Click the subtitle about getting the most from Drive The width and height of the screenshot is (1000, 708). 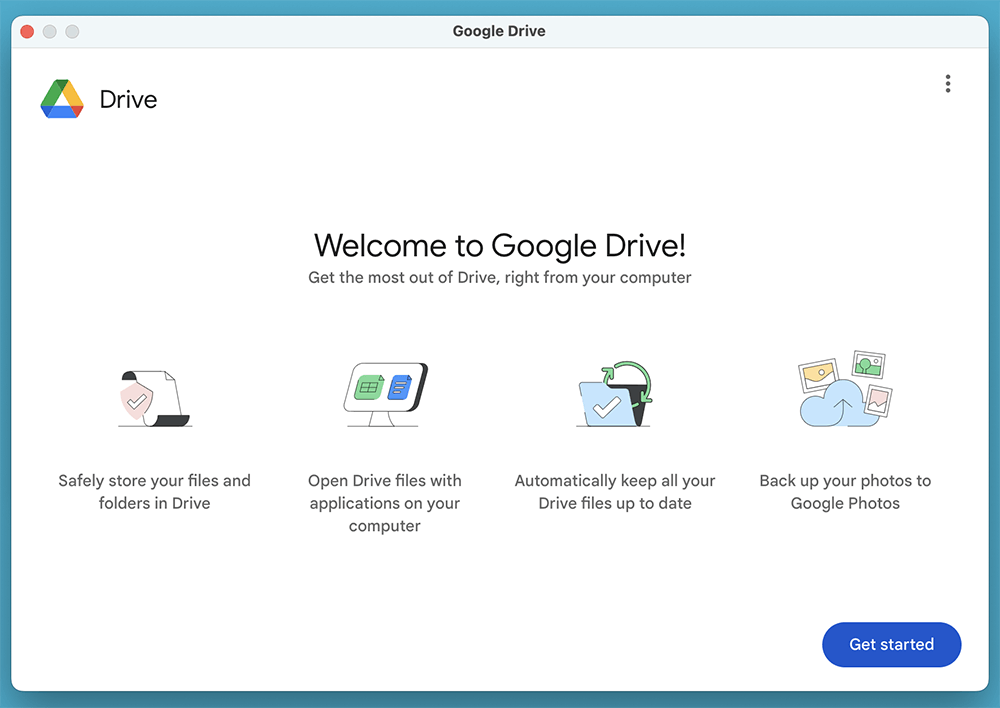point(499,277)
